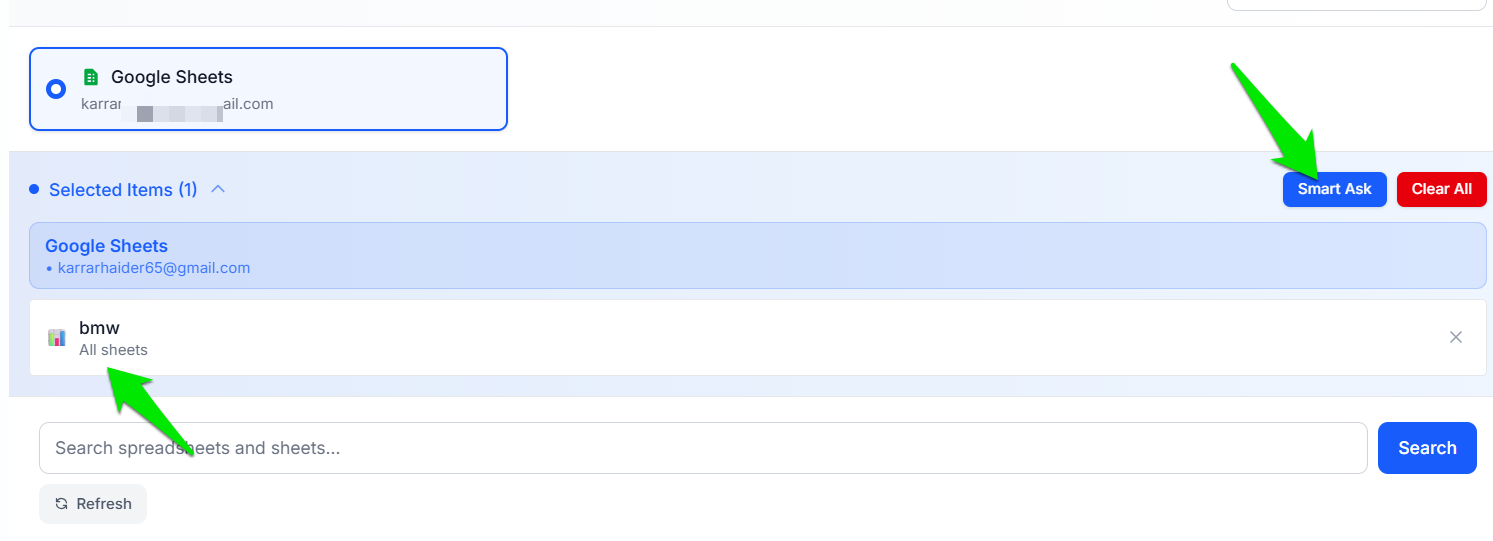Viewport: 1493px width, 541px height.
Task: Click the bmw spreadsheet chart icon
Action: 57,338
